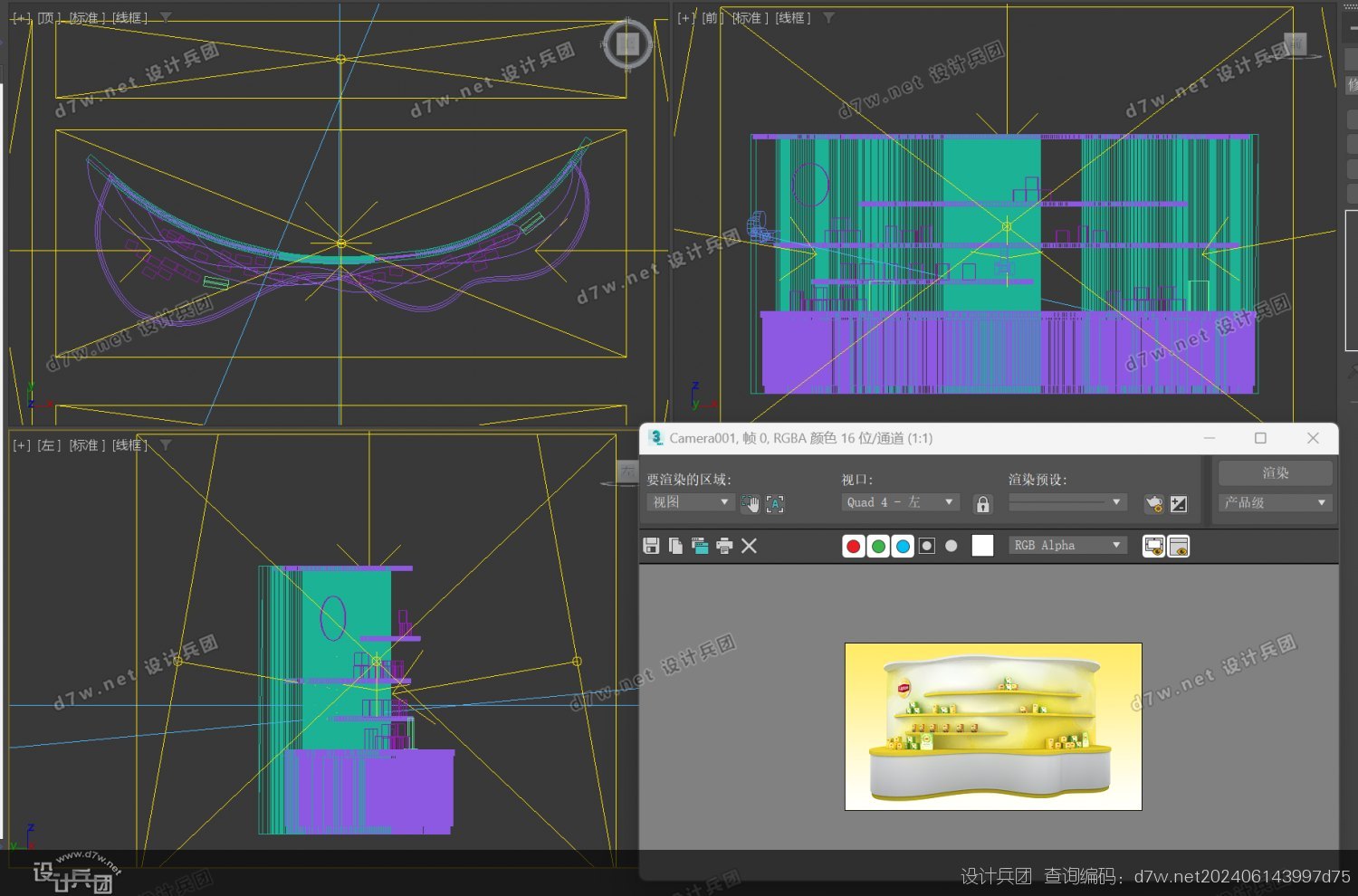Click the edit render region hand icon

click(751, 504)
